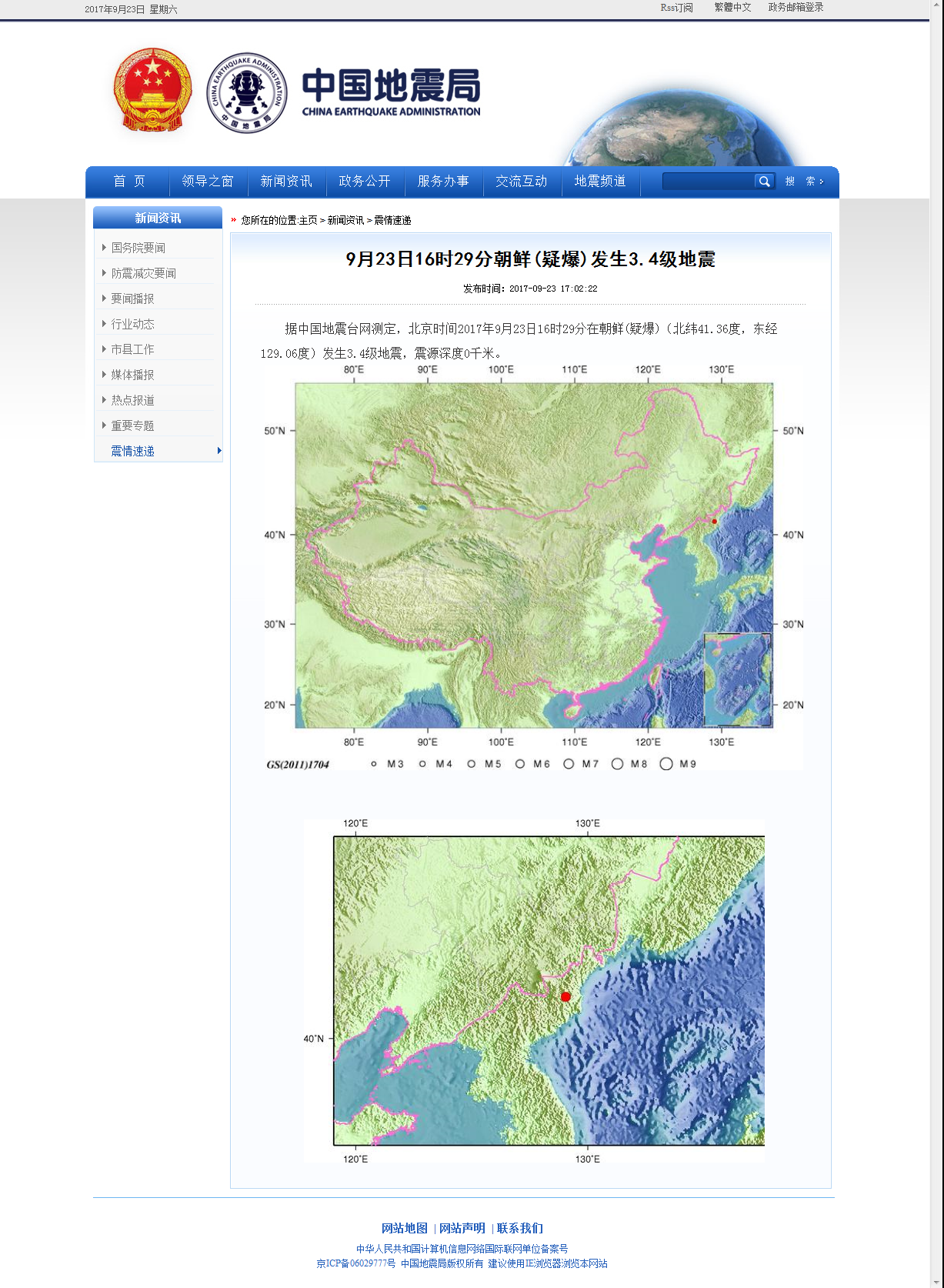
Task: Select 防震减灾要闻 in the sidebar
Action: tap(143, 273)
